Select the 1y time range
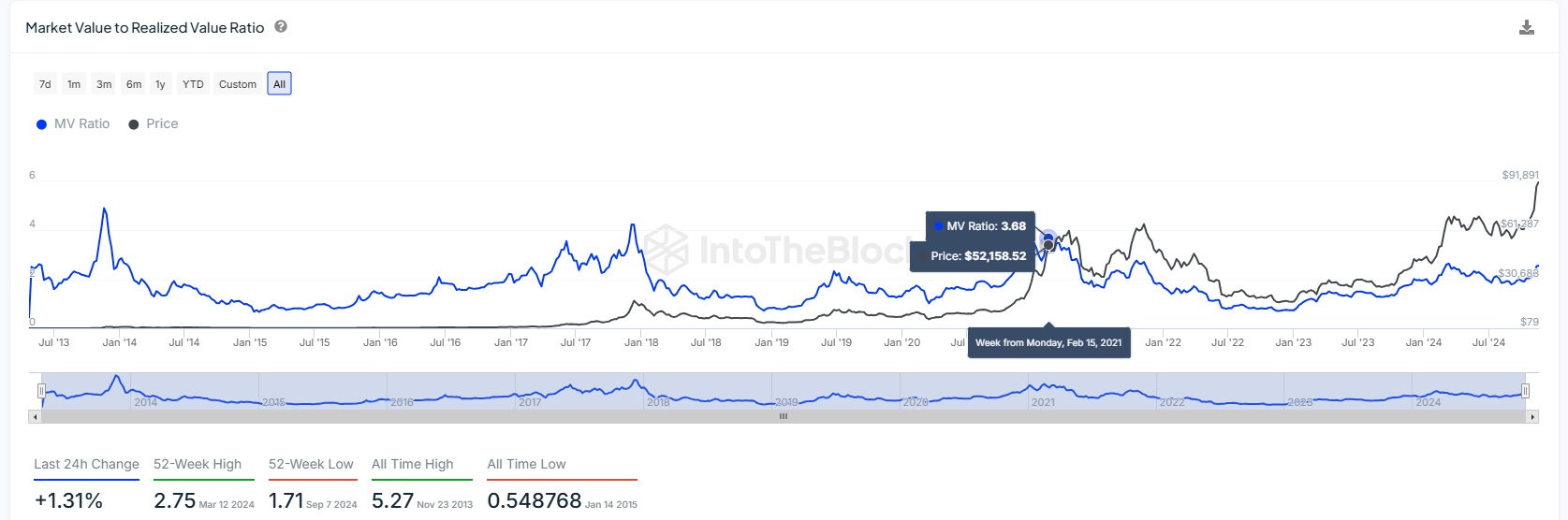Viewport: 1568px width, 520px height. tap(160, 84)
